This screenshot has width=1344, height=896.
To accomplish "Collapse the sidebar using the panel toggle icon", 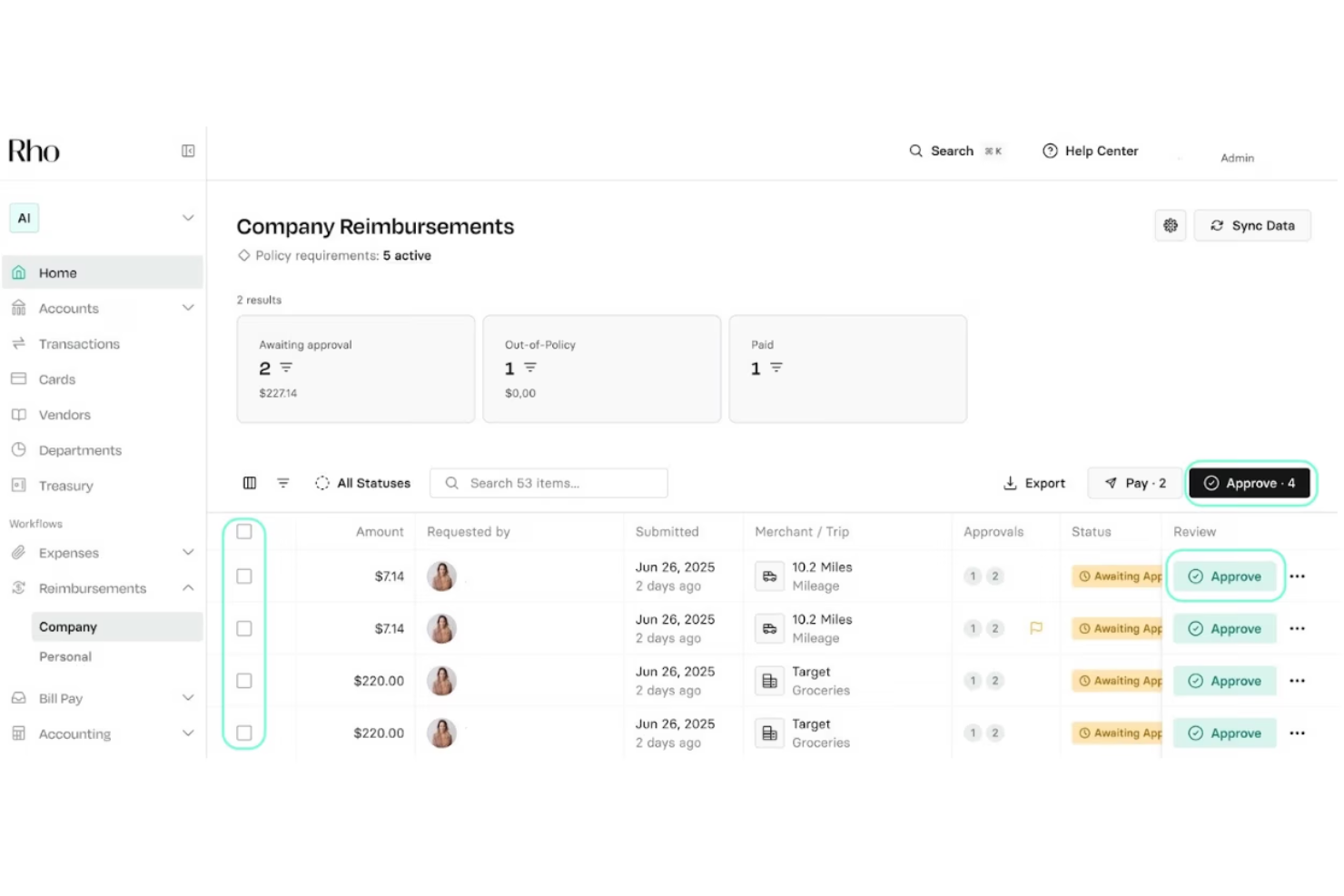I will (188, 151).
